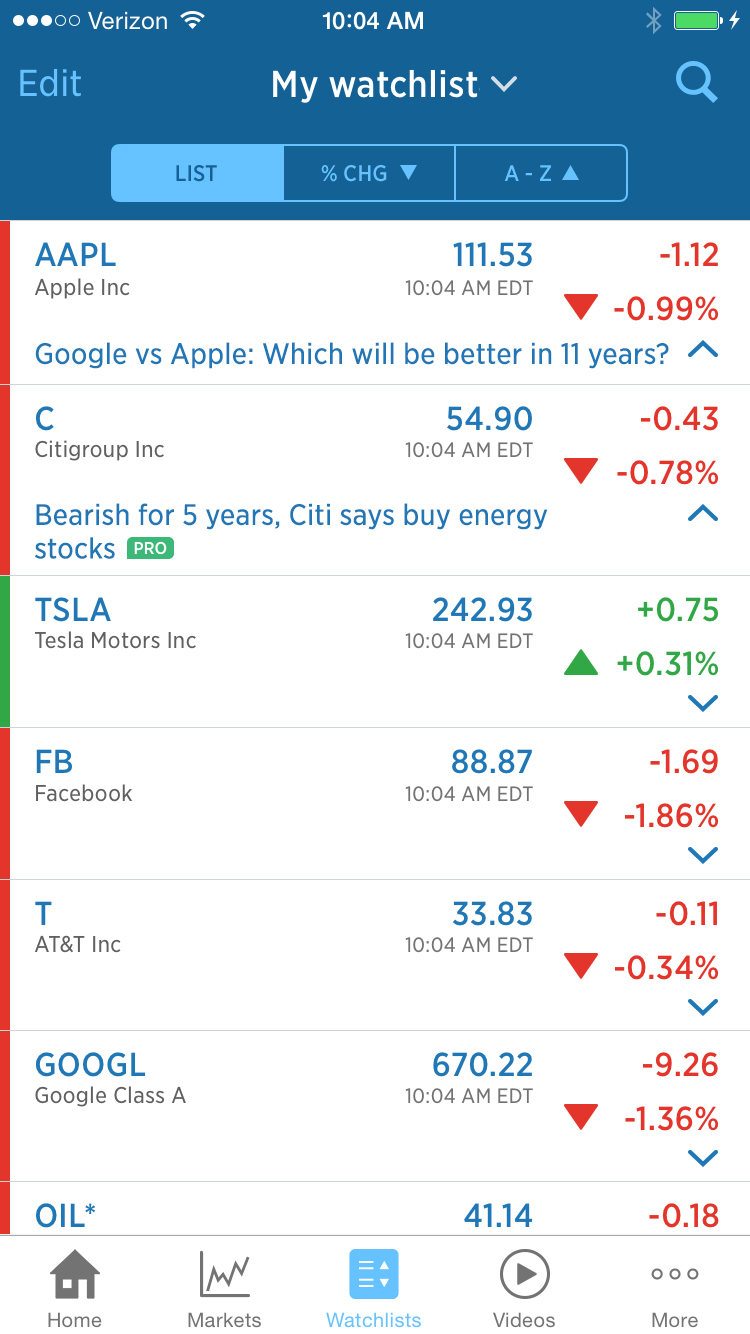Open the Videos play icon
Viewport: 750px width, 1334px height.
click(524, 1275)
